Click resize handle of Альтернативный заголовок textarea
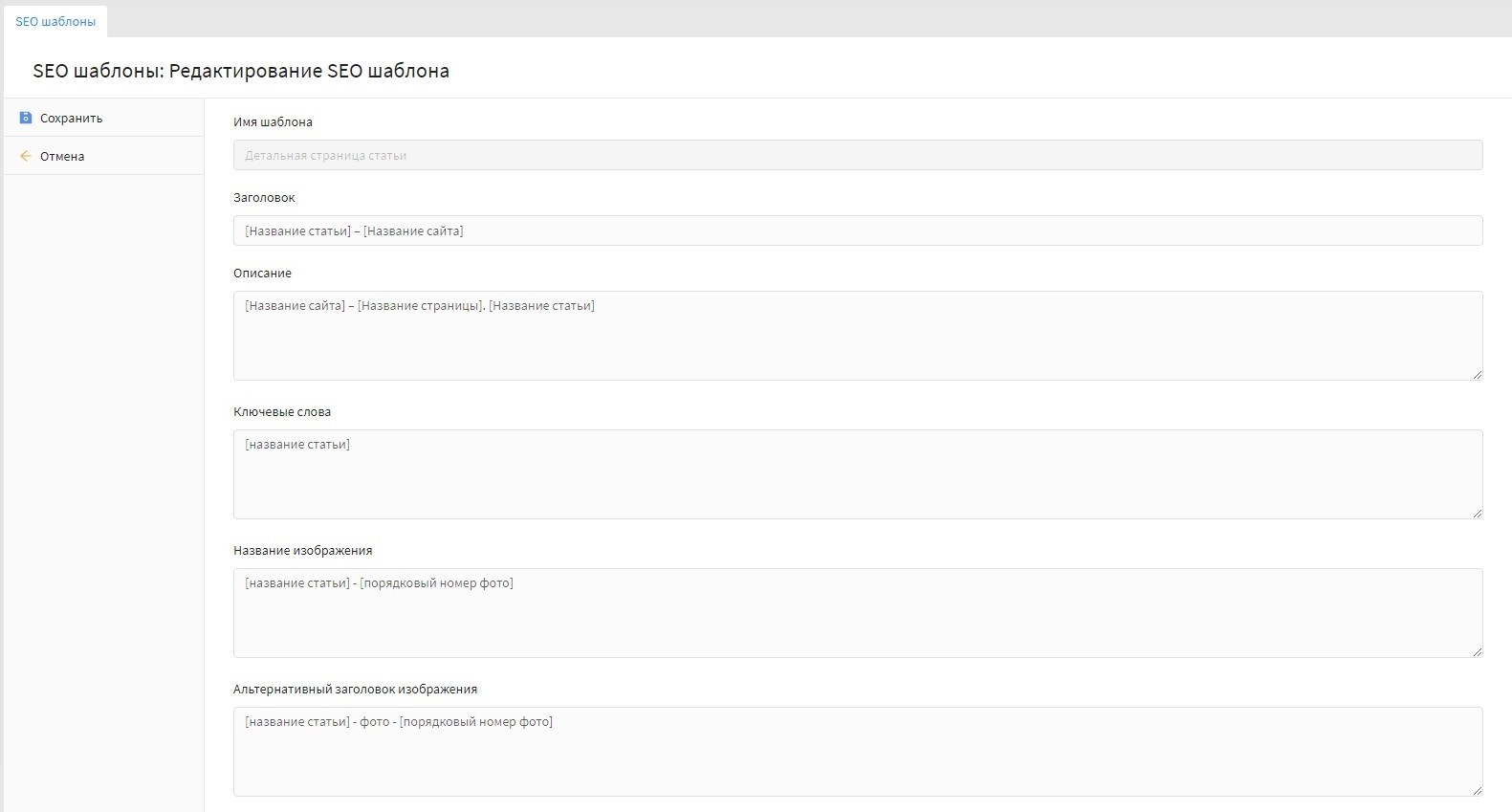The image size is (1512, 812). [1477, 790]
